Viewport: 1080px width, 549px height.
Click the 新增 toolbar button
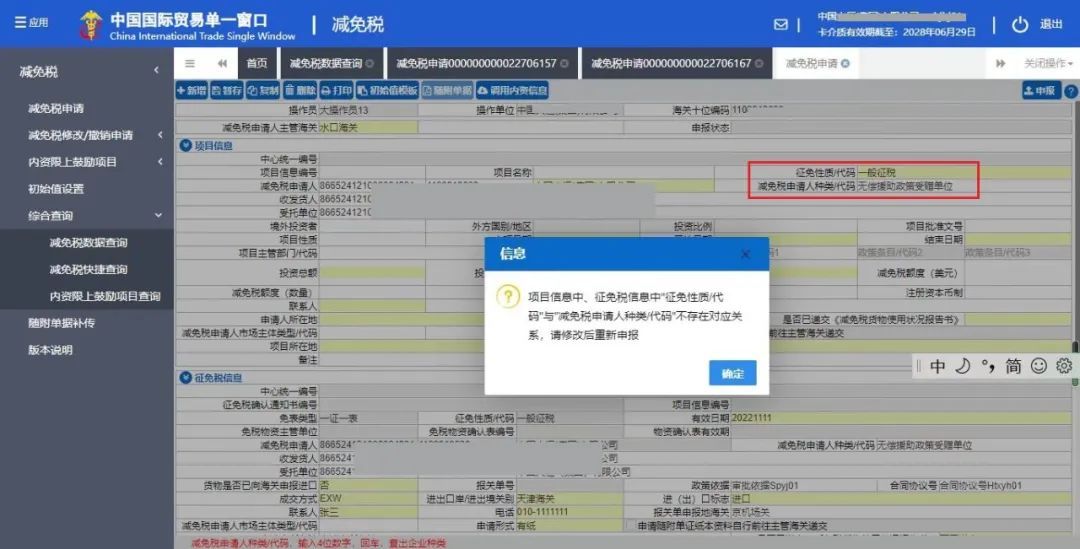click(x=191, y=90)
